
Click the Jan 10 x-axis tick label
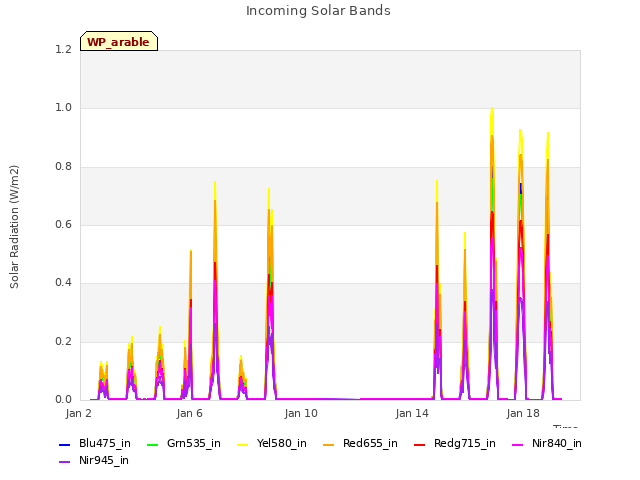(x=301, y=413)
